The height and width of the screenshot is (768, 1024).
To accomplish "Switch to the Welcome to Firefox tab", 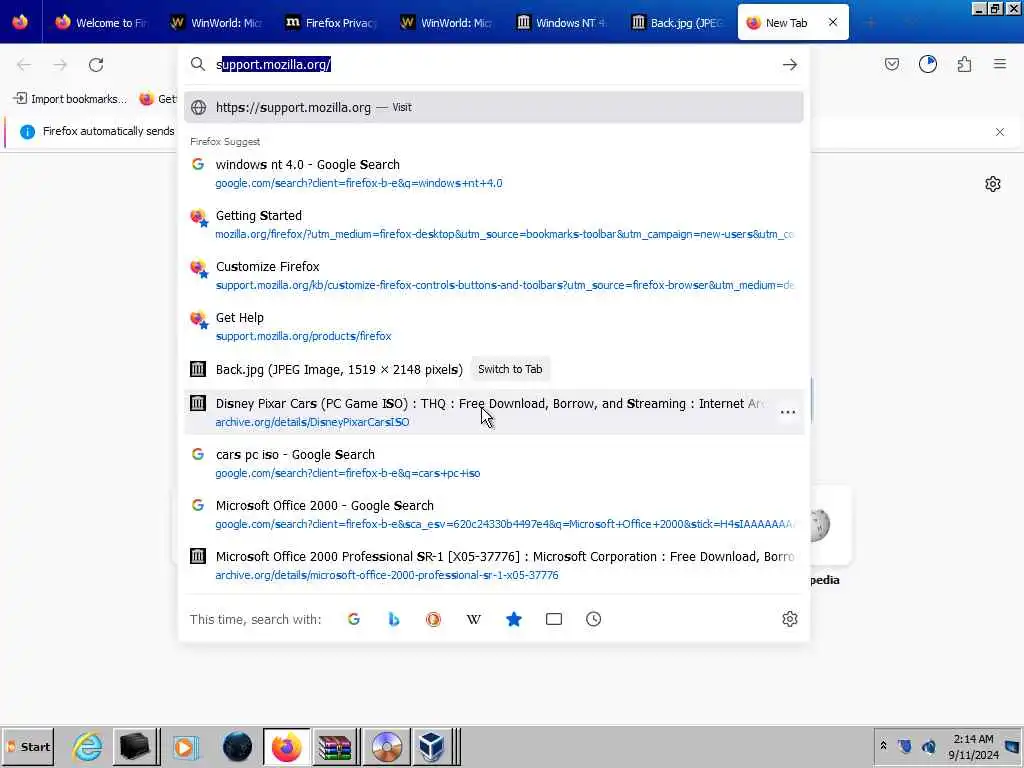I will [x=101, y=23].
